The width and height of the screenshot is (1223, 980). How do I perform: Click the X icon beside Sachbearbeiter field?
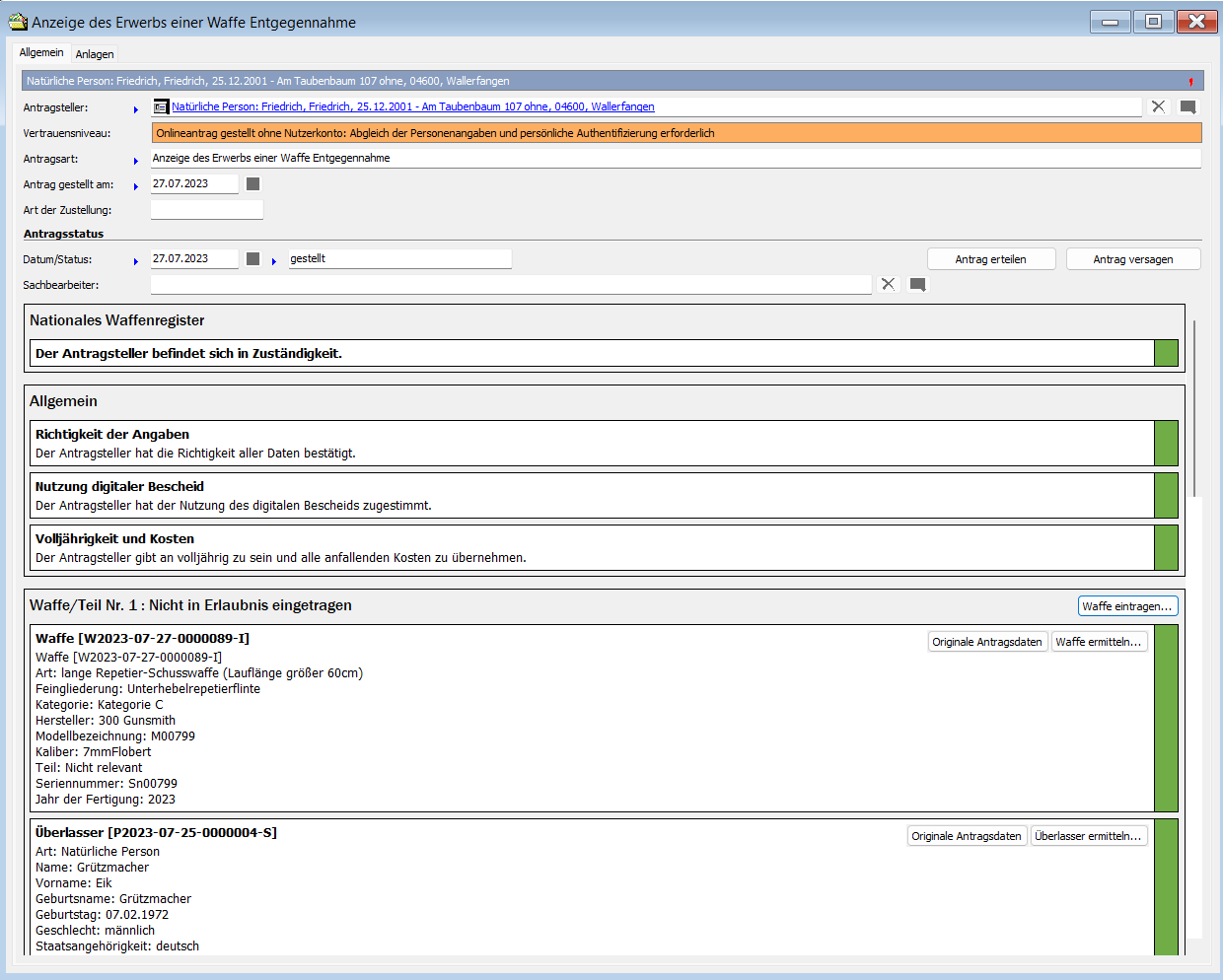(x=888, y=284)
